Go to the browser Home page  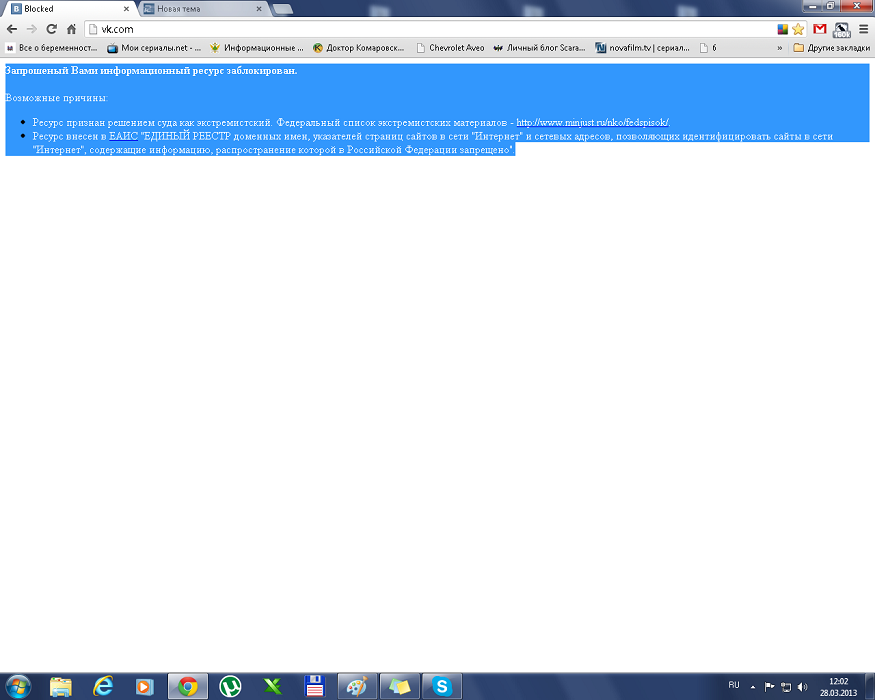click(71, 29)
